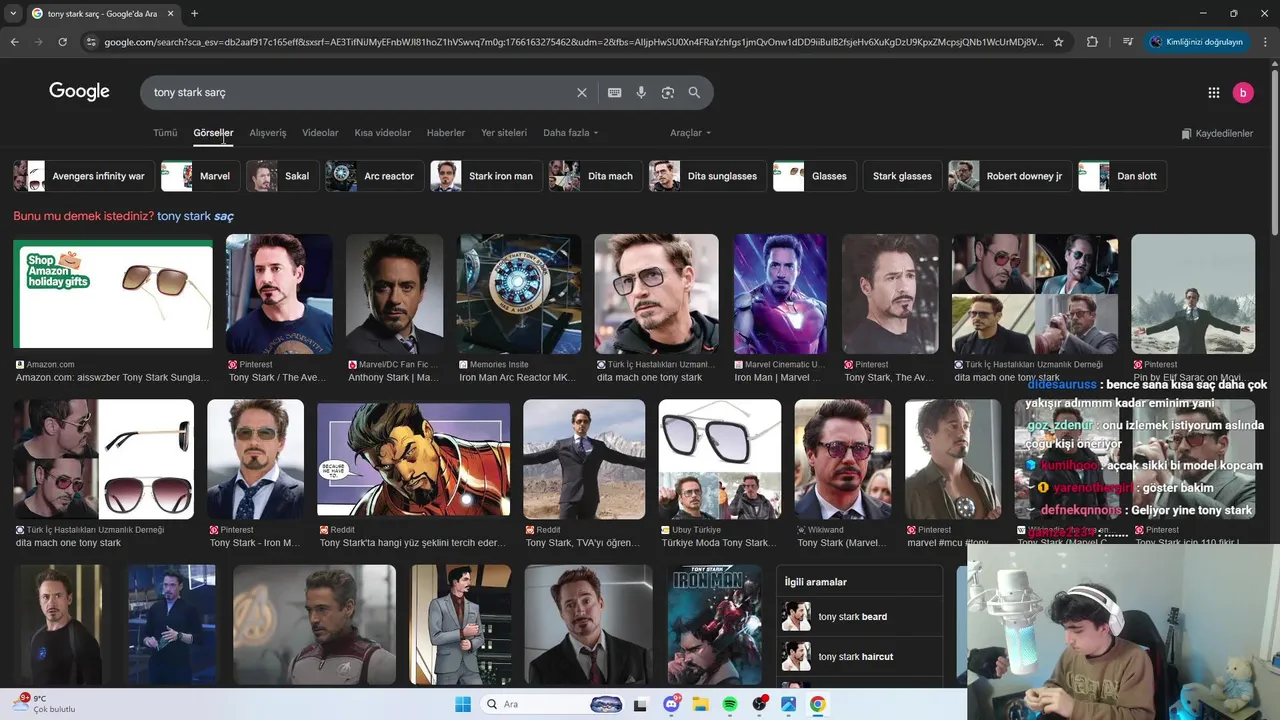The width and height of the screenshot is (1280, 720).
Task: Filter by Dita sunglasses chip
Action: (x=707, y=176)
